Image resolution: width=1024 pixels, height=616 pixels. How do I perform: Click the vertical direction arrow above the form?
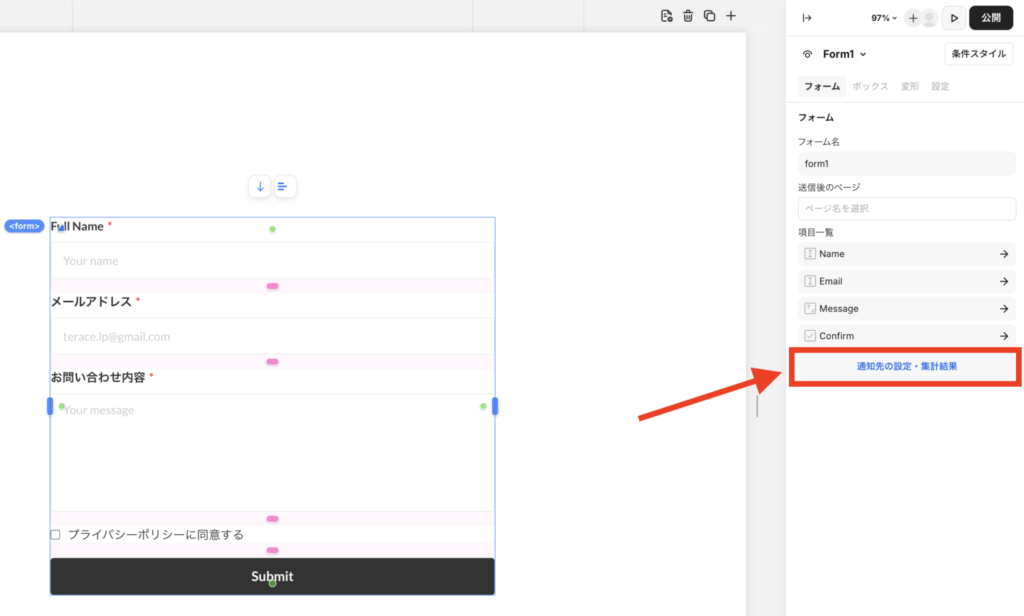pyautogui.click(x=260, y=186)
